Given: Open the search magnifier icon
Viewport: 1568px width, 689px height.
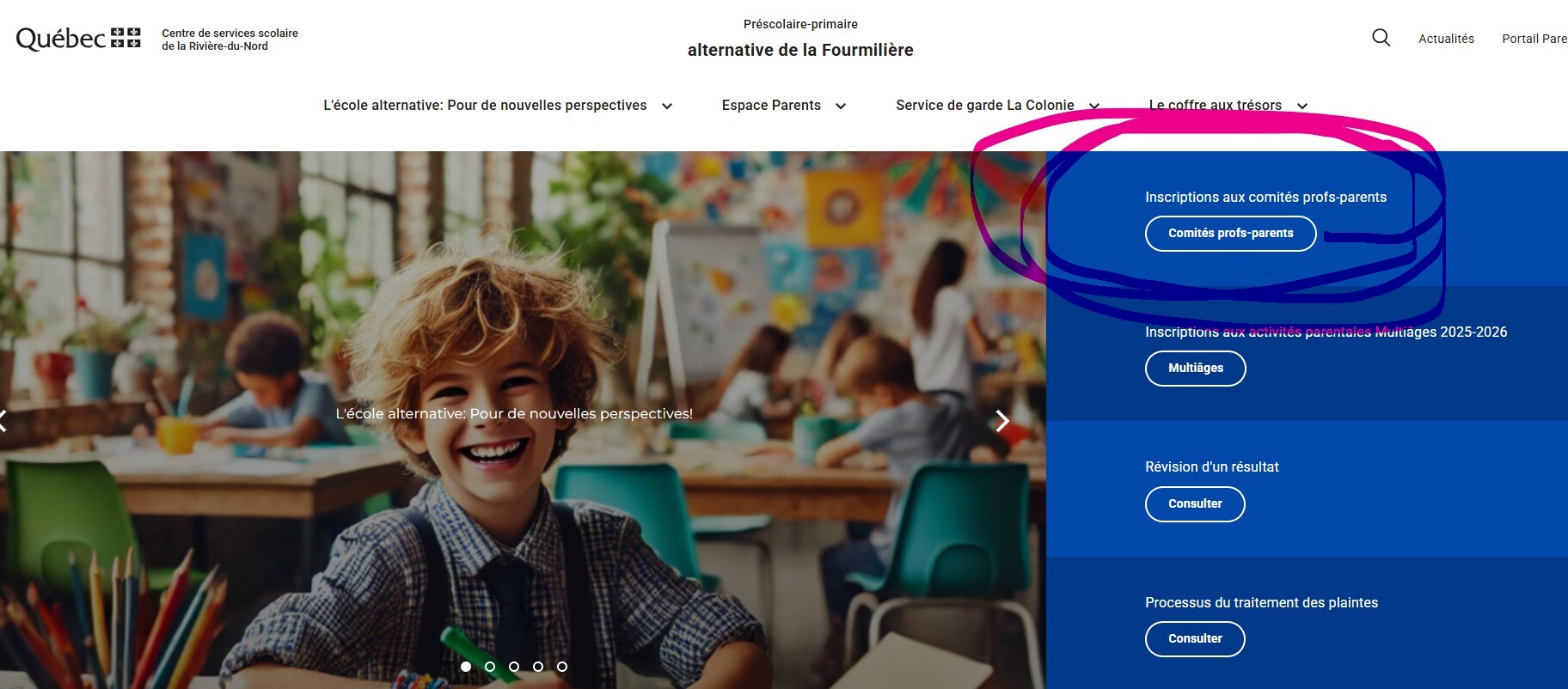Looking at the screenshot, I should click(1381, 38).
